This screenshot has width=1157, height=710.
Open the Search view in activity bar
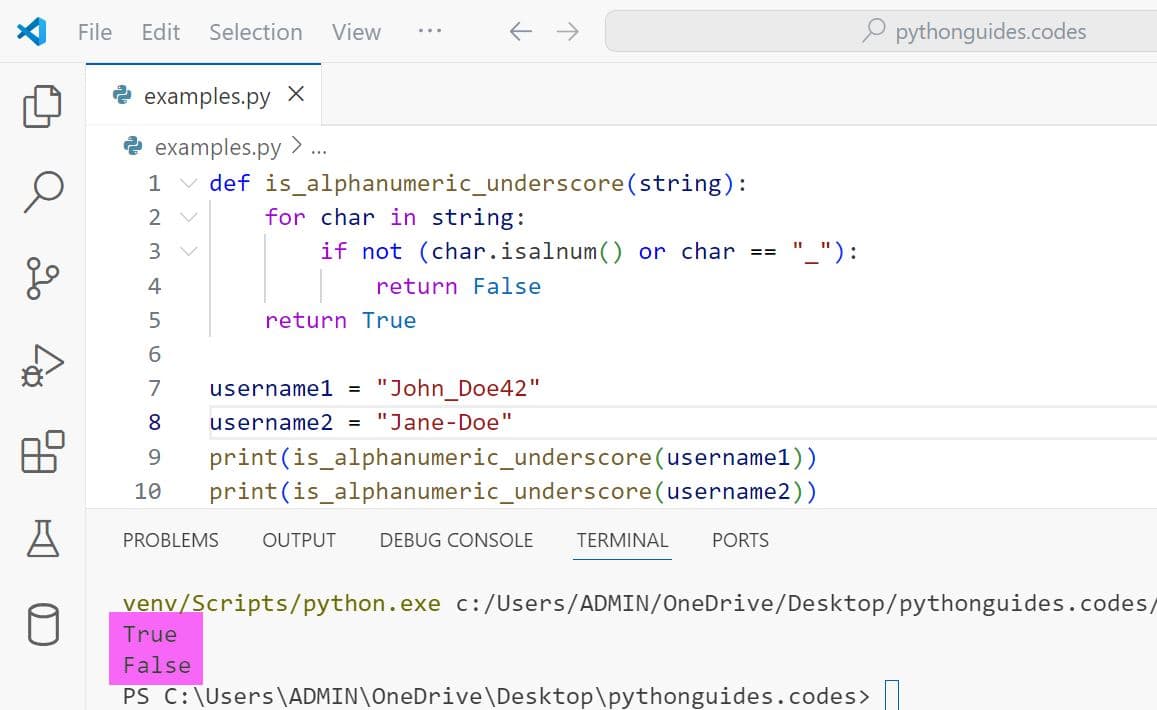43,192
